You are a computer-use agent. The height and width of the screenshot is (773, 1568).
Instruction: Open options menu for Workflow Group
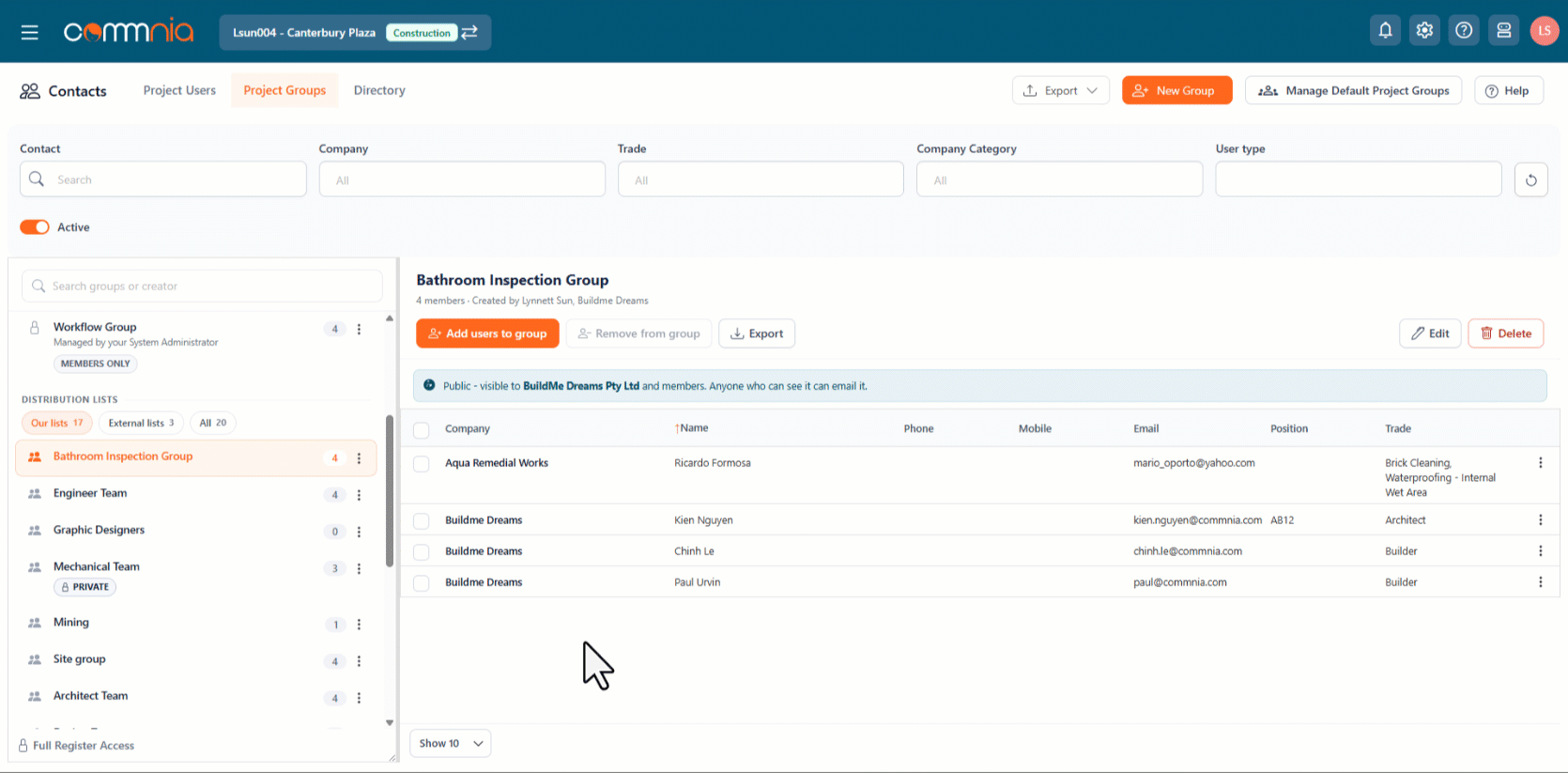click(359, 330)
